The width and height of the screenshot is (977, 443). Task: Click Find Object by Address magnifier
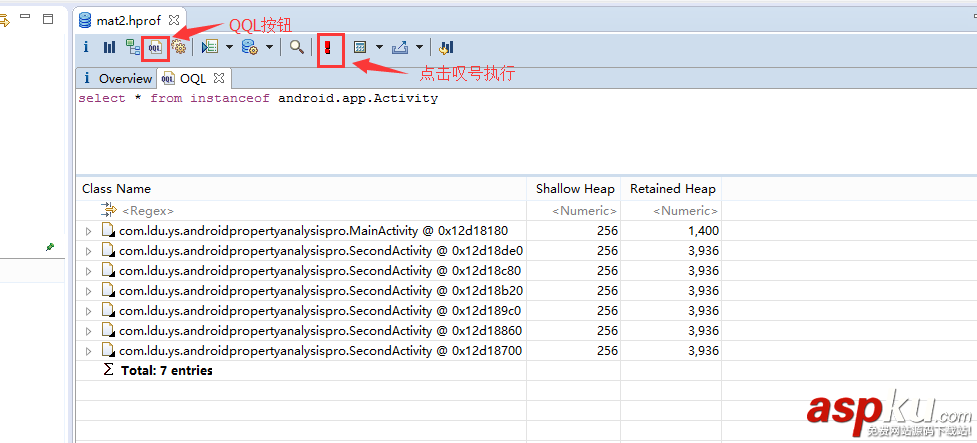coord(297,47)
